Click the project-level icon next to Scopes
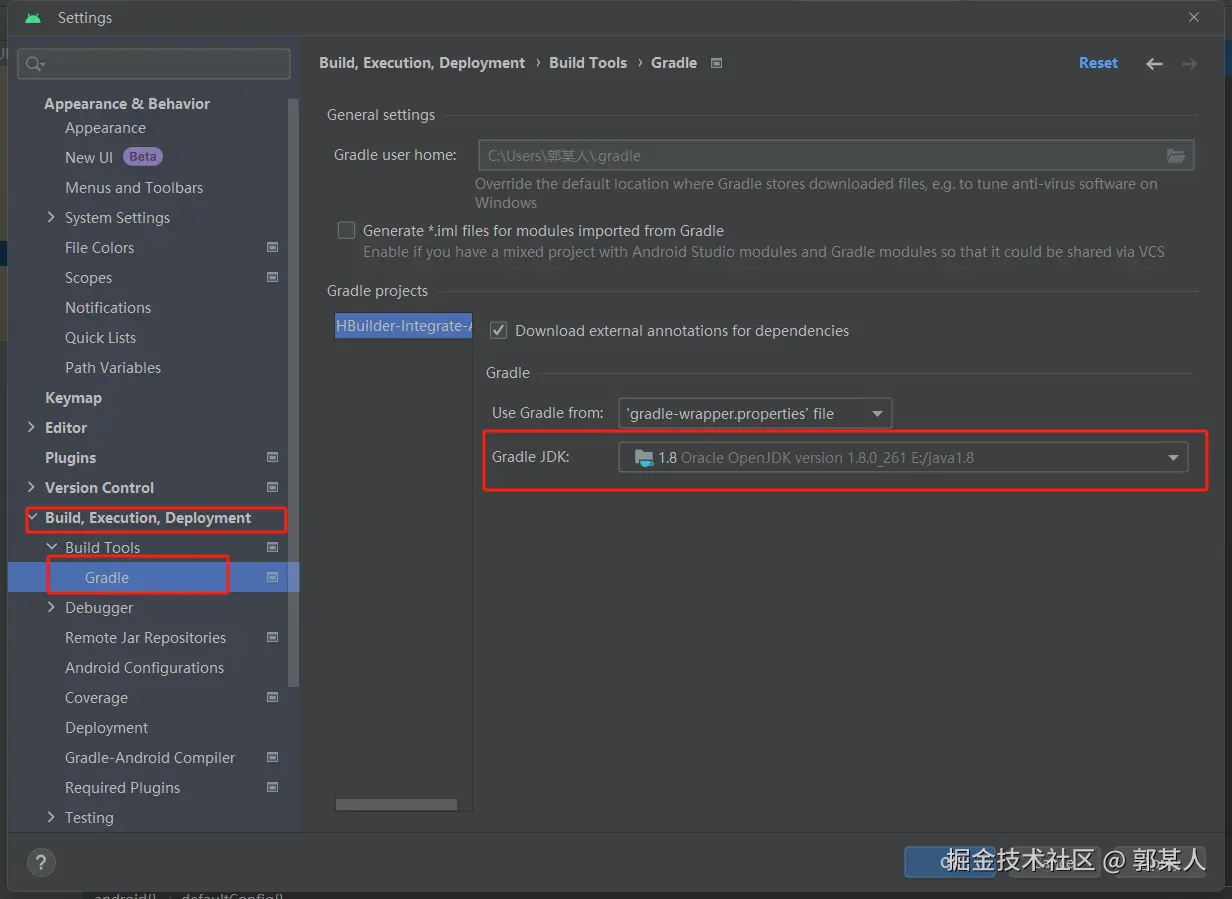Screen dimensions: 1232x899 (x=272, y=277)
